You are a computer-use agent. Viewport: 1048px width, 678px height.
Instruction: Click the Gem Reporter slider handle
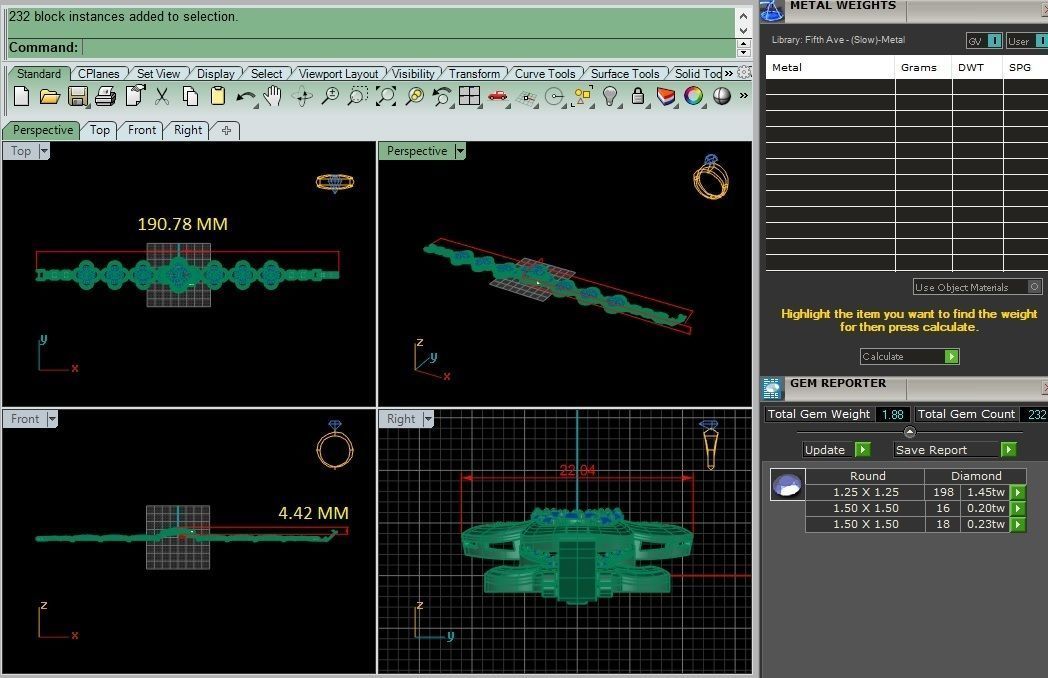click(910, 432)
